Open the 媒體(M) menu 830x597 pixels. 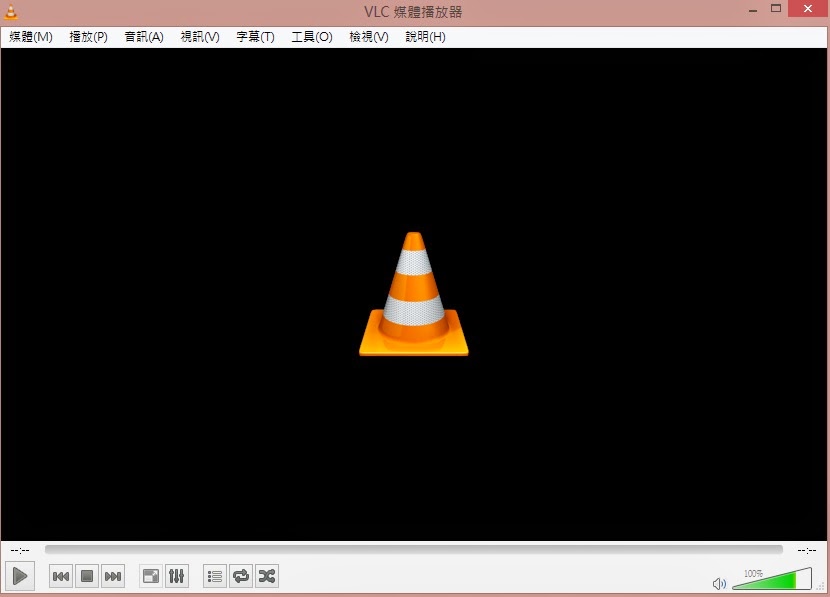click(31, 37)
